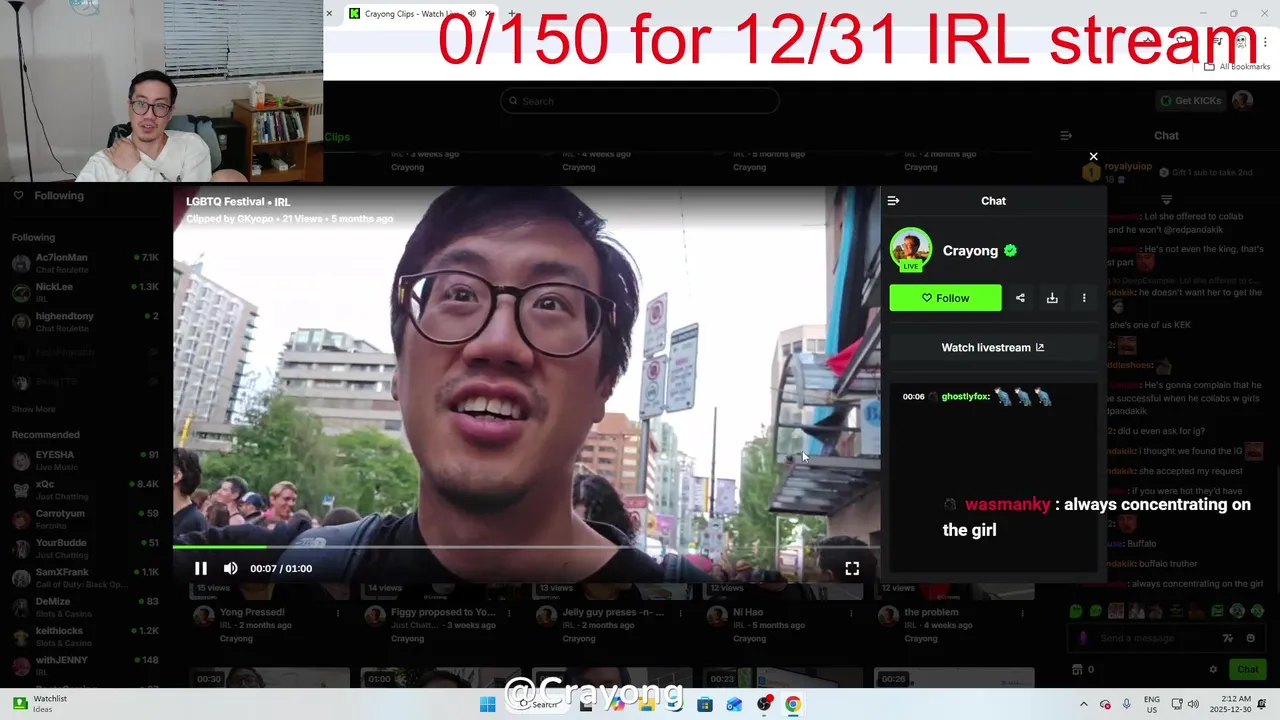The image size is (1280, 720).
Task: Open Carrotyum recommended channel
Action: [85, 519]
